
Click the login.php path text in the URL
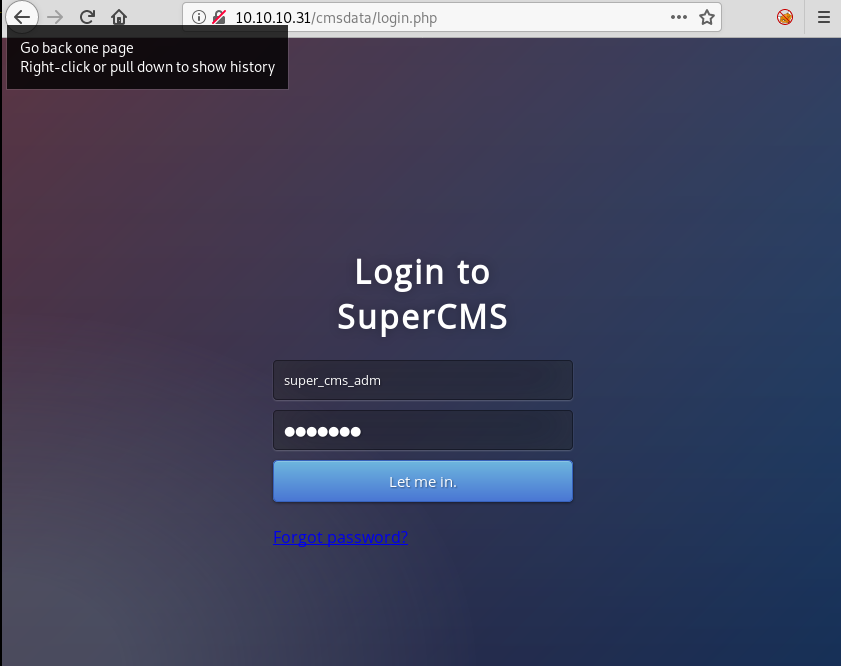coord(407,18)
